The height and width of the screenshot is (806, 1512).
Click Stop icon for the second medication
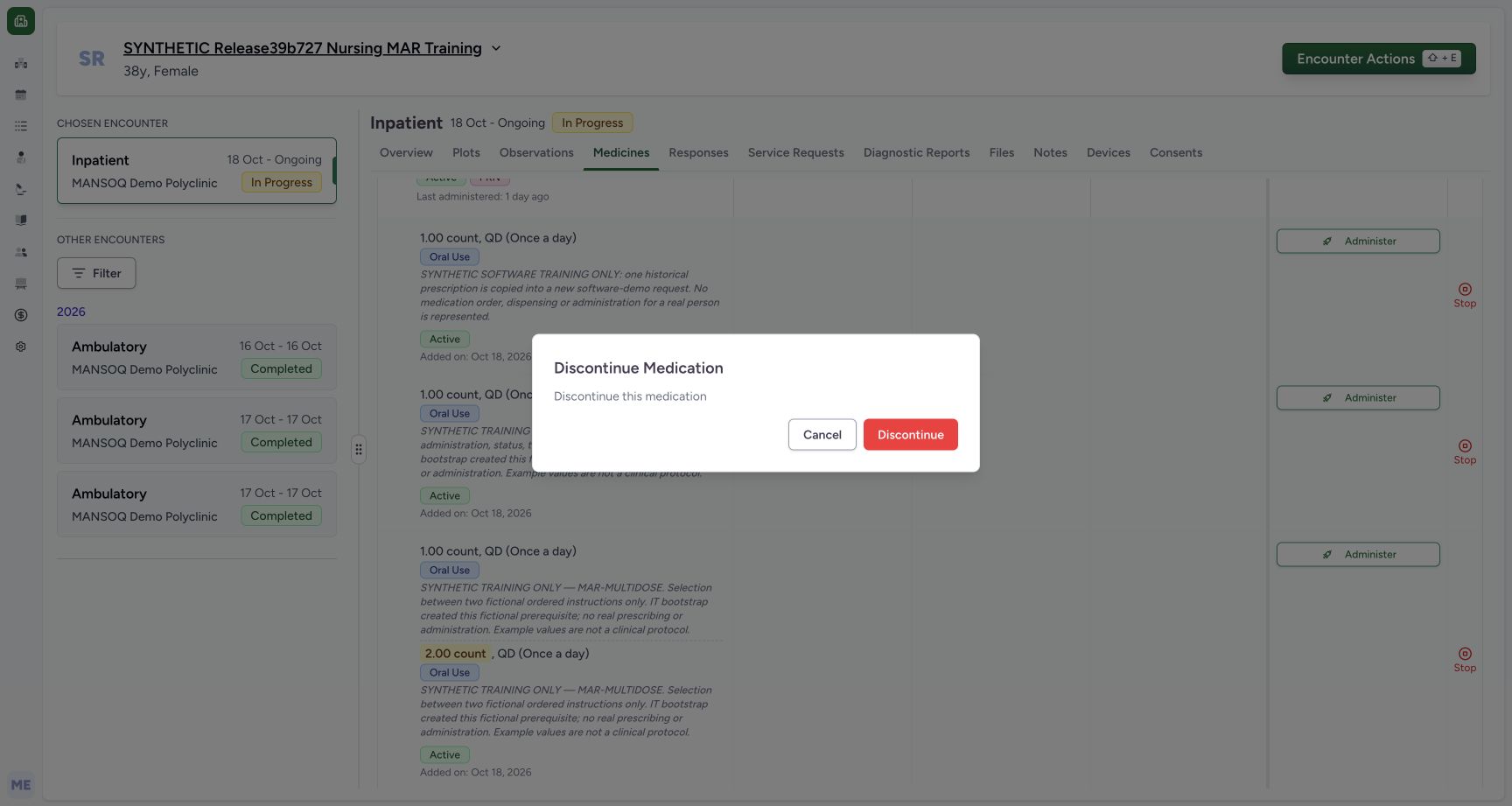coord(1465,452)
